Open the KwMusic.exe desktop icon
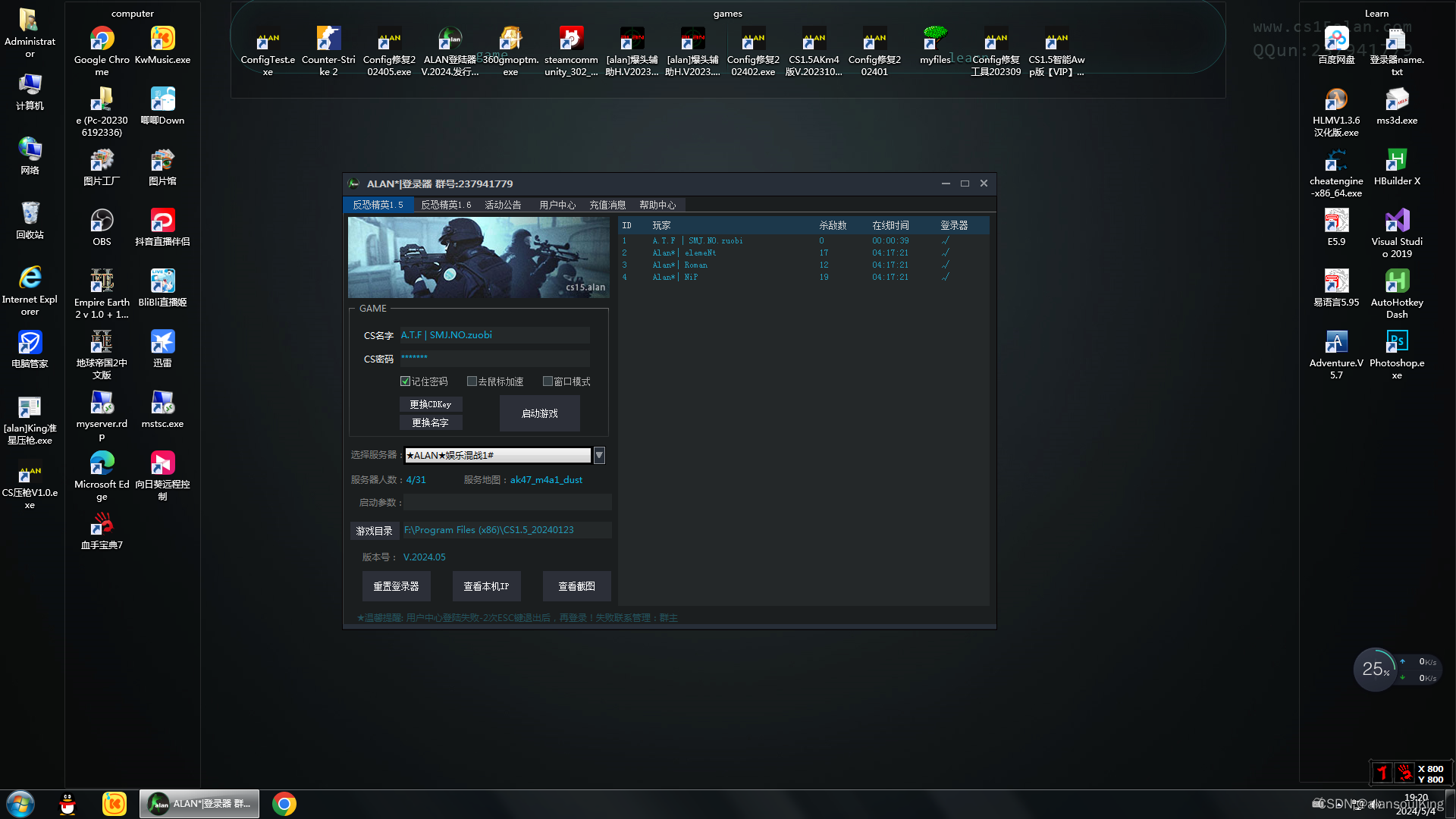Viewport: 1456px width, 819px height. coord(162,39)
